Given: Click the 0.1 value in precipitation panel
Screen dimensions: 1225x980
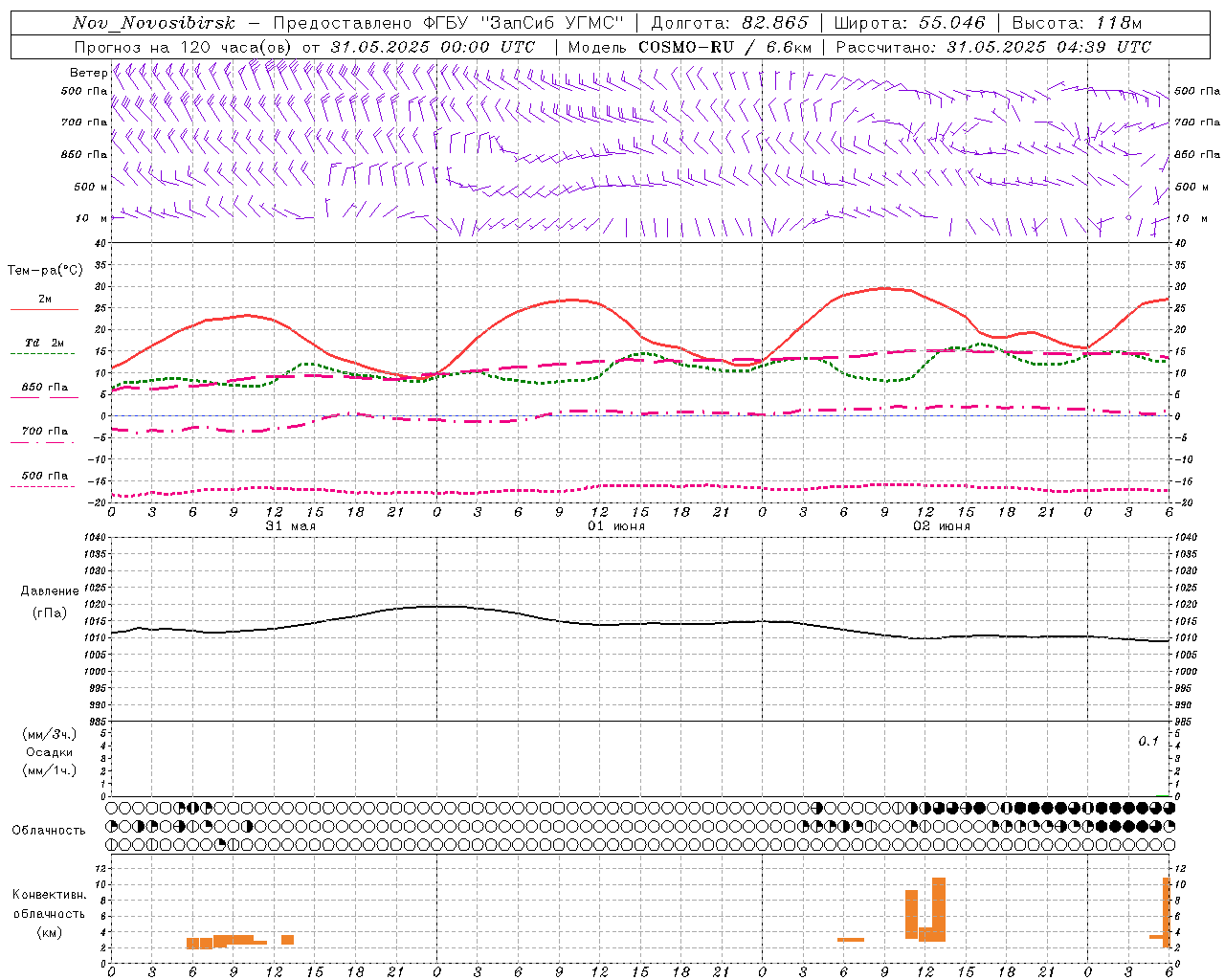Looking at the screenshot, I should (x=1148, y=741).
